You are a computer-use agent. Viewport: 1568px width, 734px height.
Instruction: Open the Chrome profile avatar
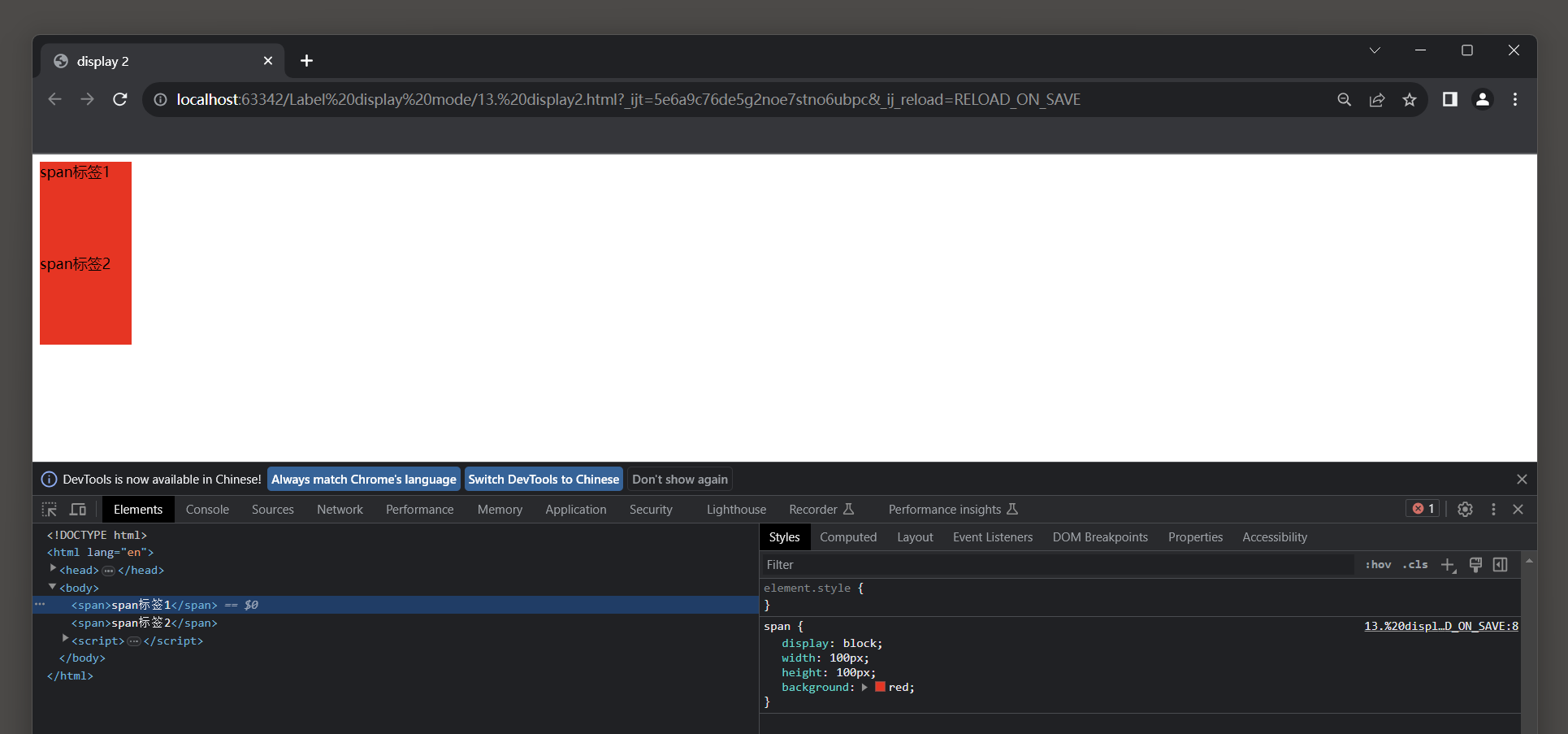[x=1483, y=99]
